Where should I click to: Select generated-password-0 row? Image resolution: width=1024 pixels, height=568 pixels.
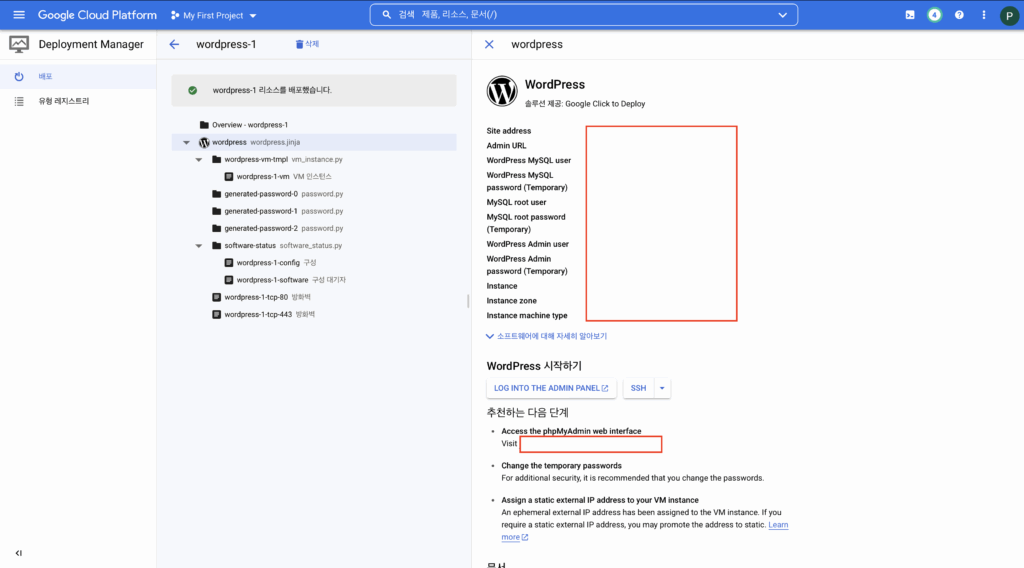click(x=314, y=194)
